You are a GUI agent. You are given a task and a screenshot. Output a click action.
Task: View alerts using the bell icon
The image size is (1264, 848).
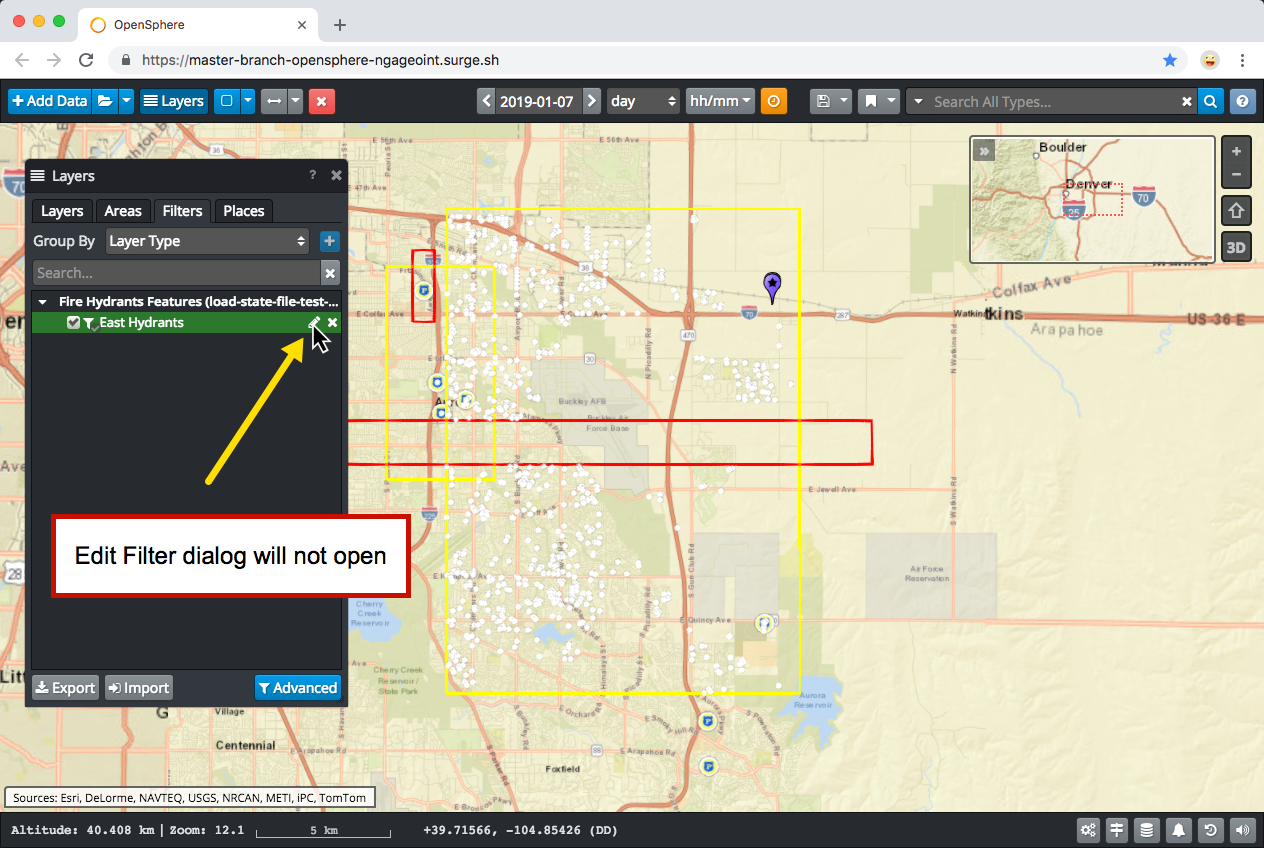pyautogui.click(x=1178, y=830)
